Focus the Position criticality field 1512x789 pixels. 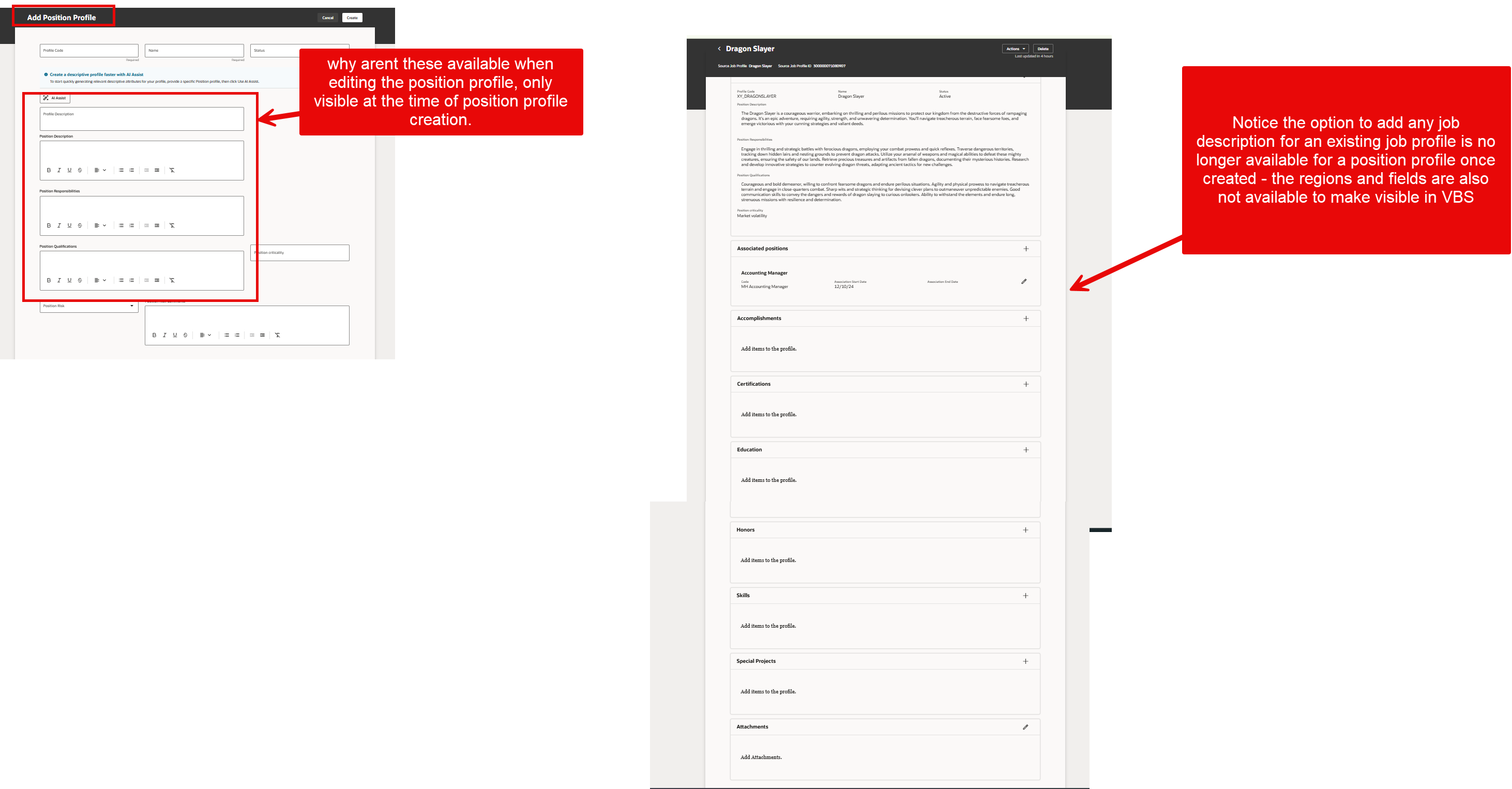[300, 253]
